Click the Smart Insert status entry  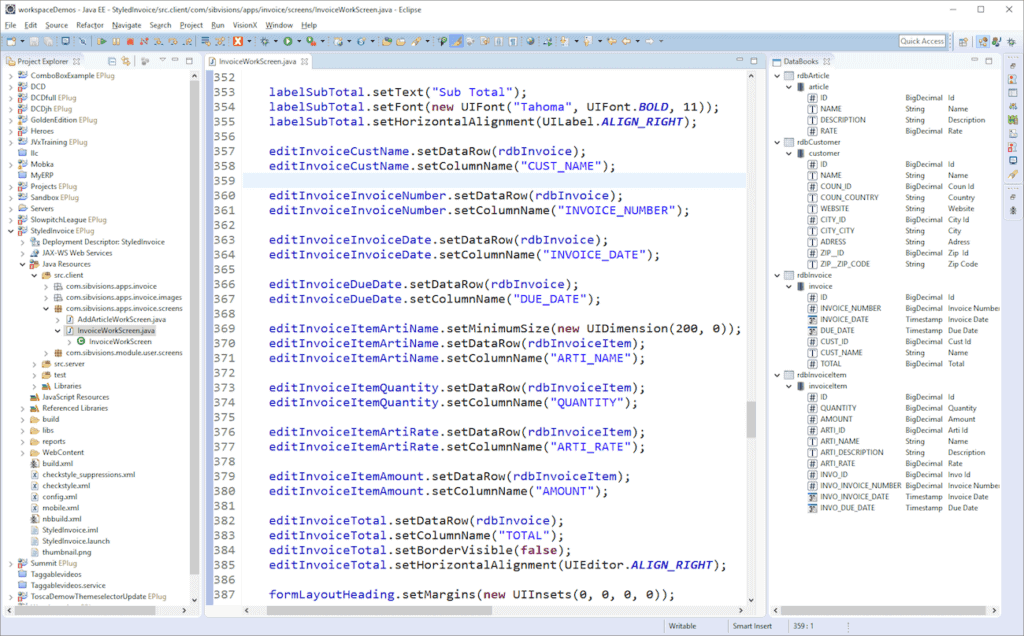752,626
